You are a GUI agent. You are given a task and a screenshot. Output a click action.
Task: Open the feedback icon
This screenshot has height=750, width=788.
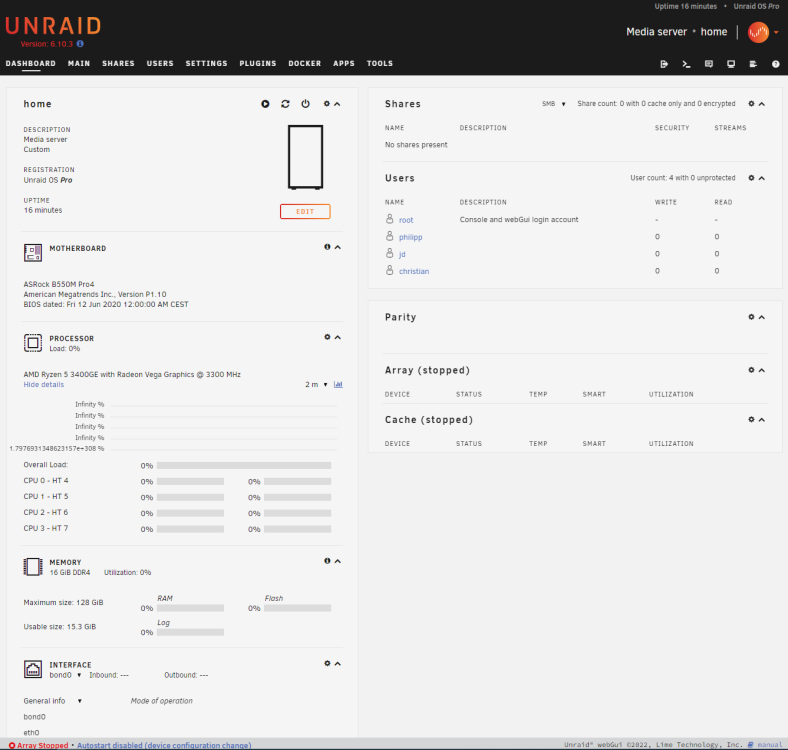(x=709, y=64)
